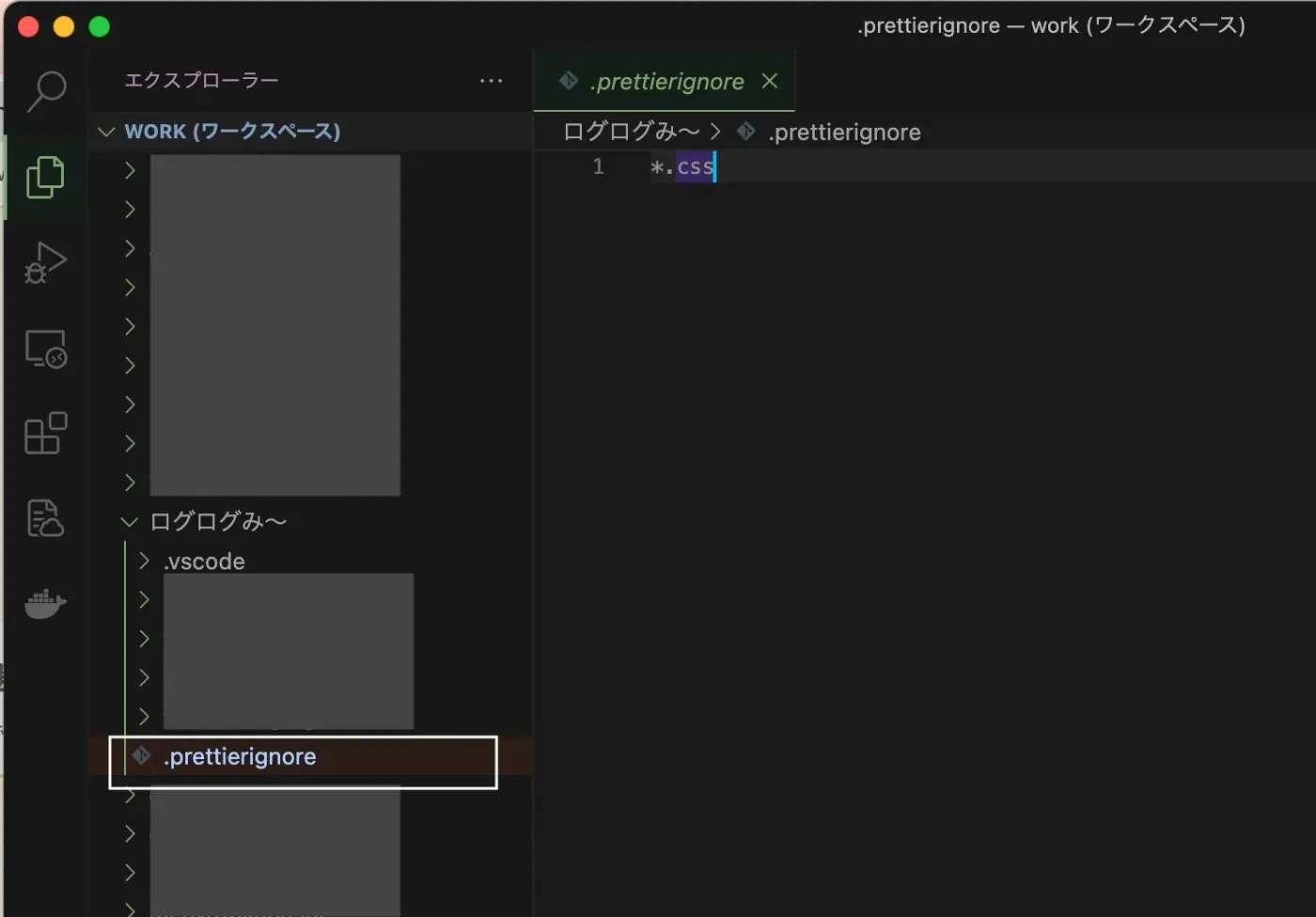1316x917 pixels.
Task: Open the Search view in activity bar
Action: coord(45,91)
